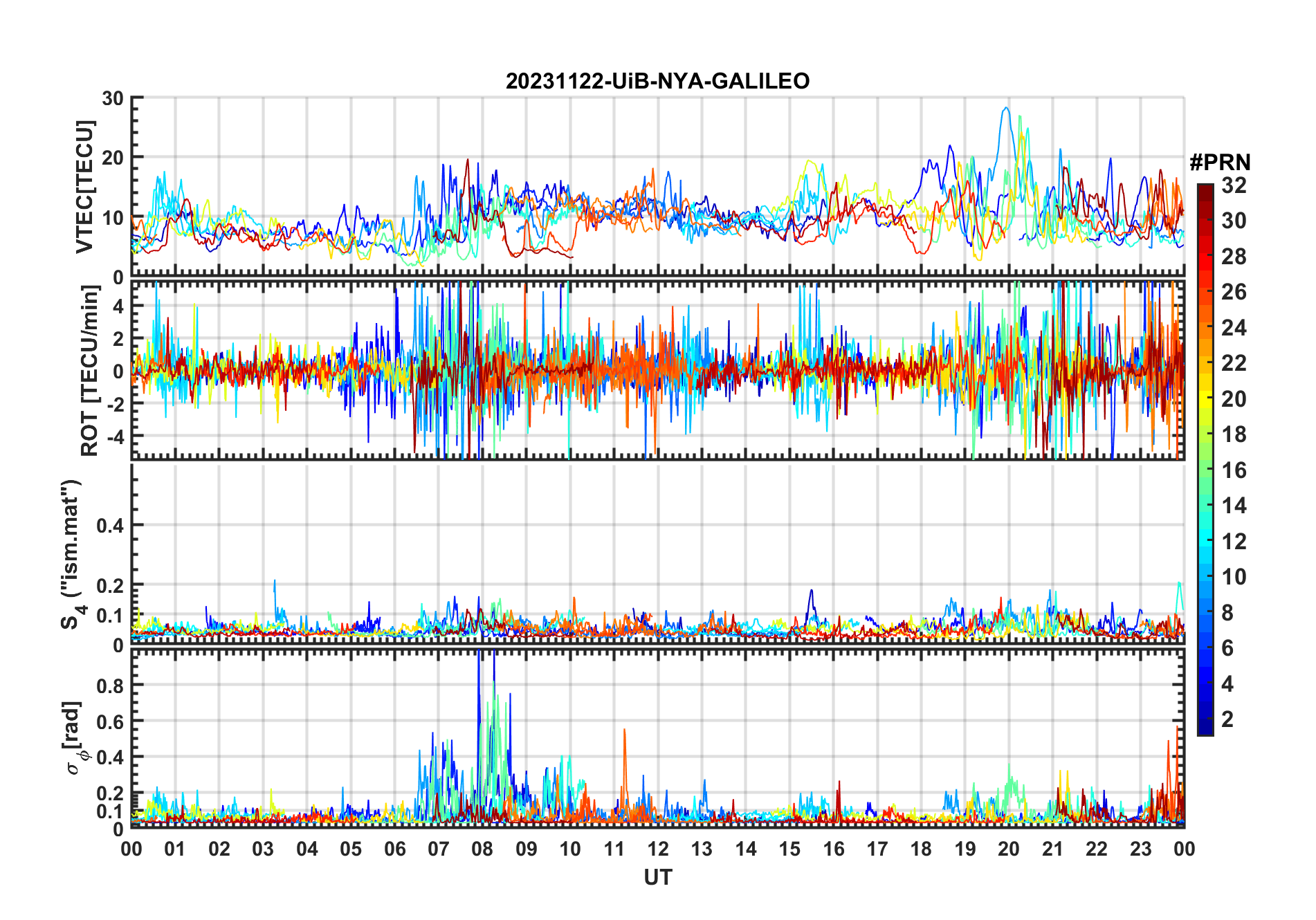Screen dimensions: 1316x920
Task: Click x-axis tick label 04
Action: (307, 849)
